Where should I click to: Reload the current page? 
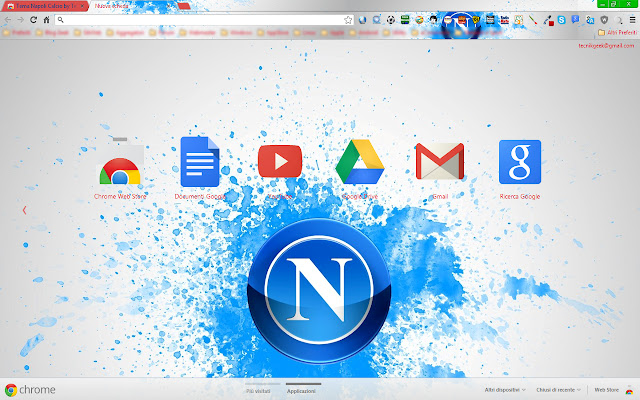point(33,20)
